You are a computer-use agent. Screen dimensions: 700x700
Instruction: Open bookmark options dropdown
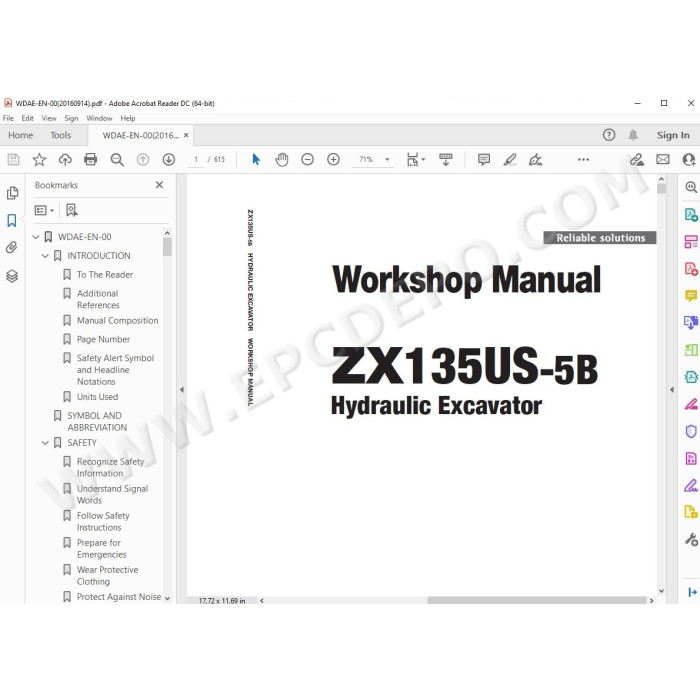[x=44, y=210]
